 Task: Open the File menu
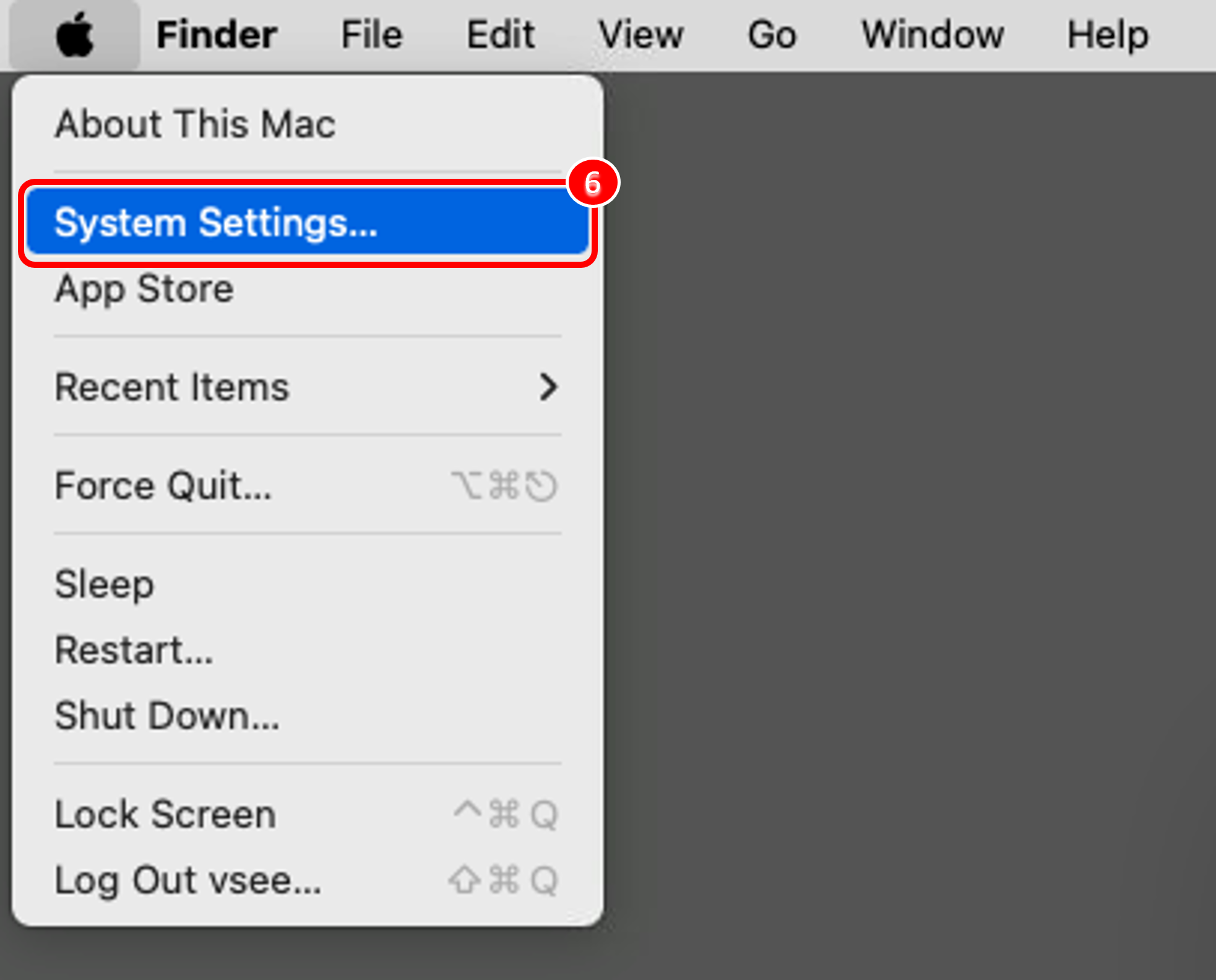click(x=372, y=35)
